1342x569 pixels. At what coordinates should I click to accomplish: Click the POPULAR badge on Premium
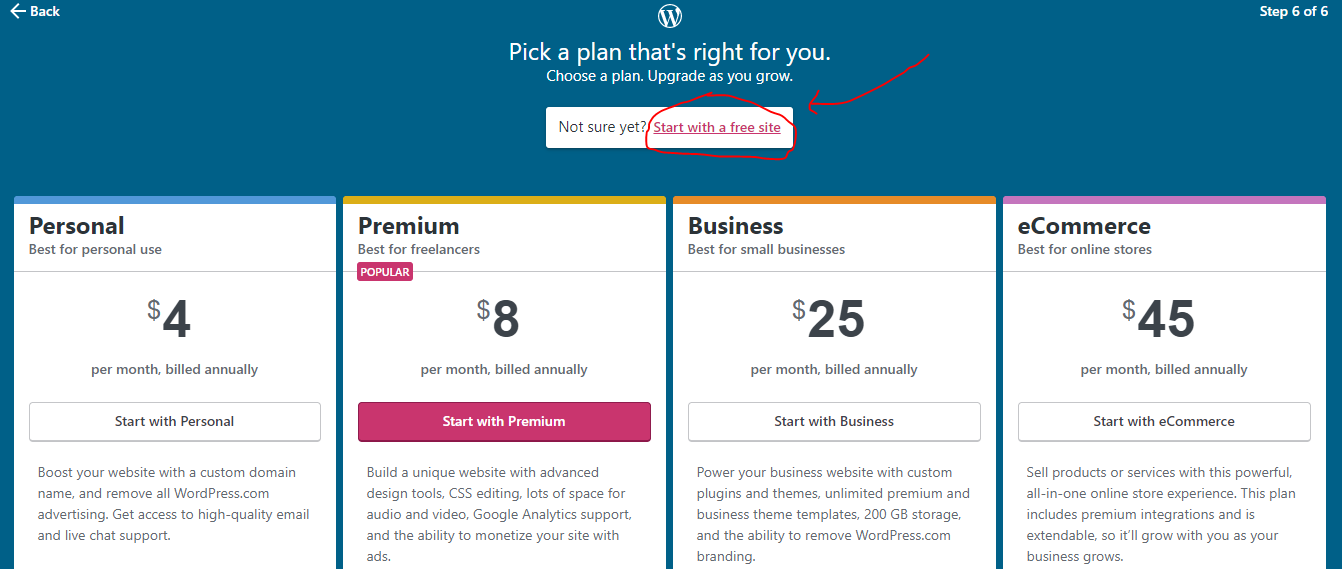click(385, 272)
